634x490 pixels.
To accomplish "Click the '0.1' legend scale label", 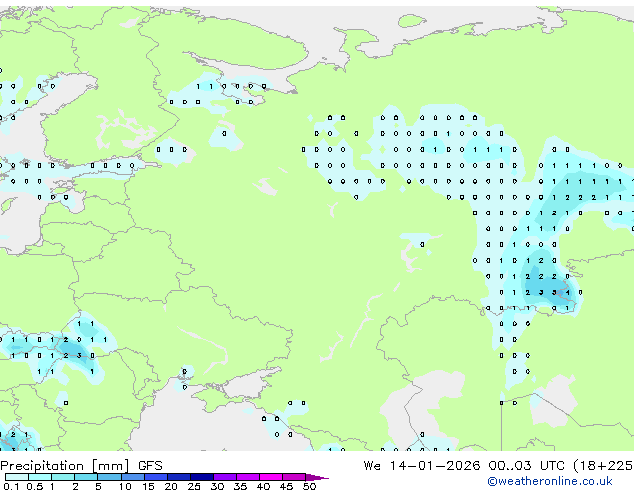I will [11, 486].
